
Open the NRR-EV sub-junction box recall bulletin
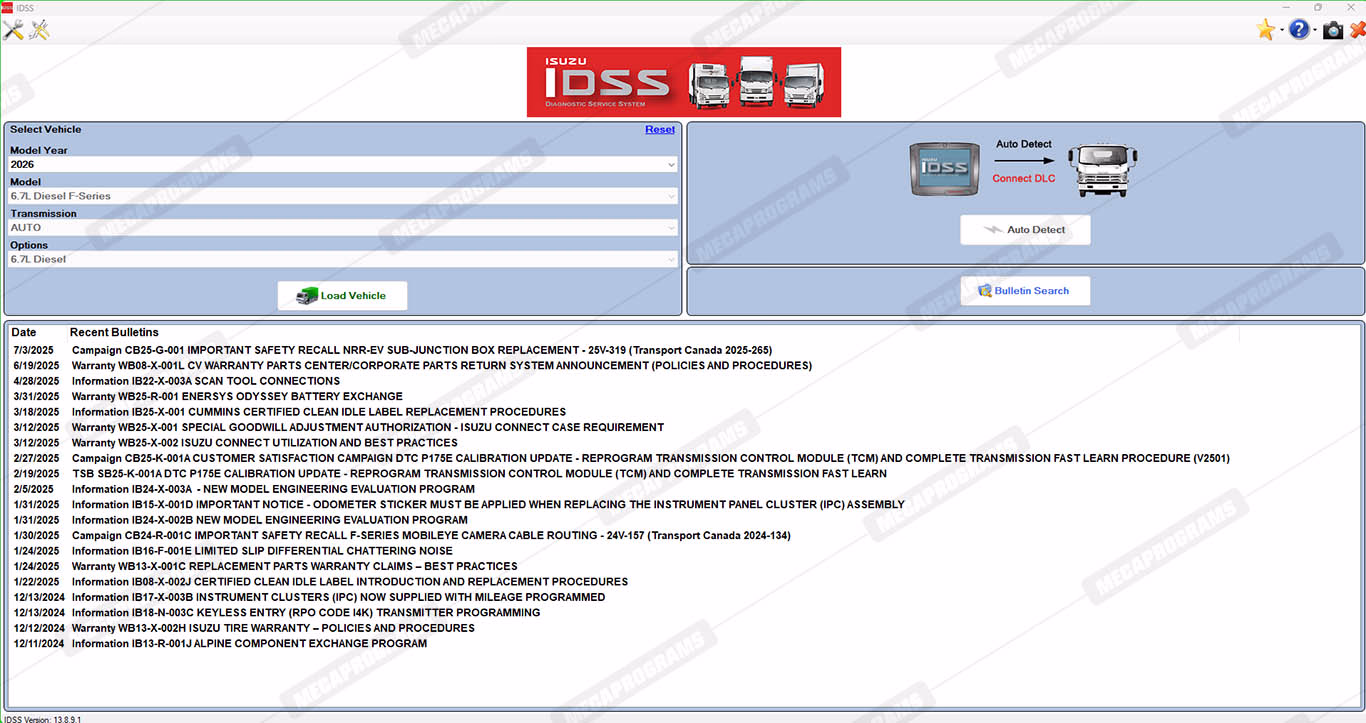point(421,350)
